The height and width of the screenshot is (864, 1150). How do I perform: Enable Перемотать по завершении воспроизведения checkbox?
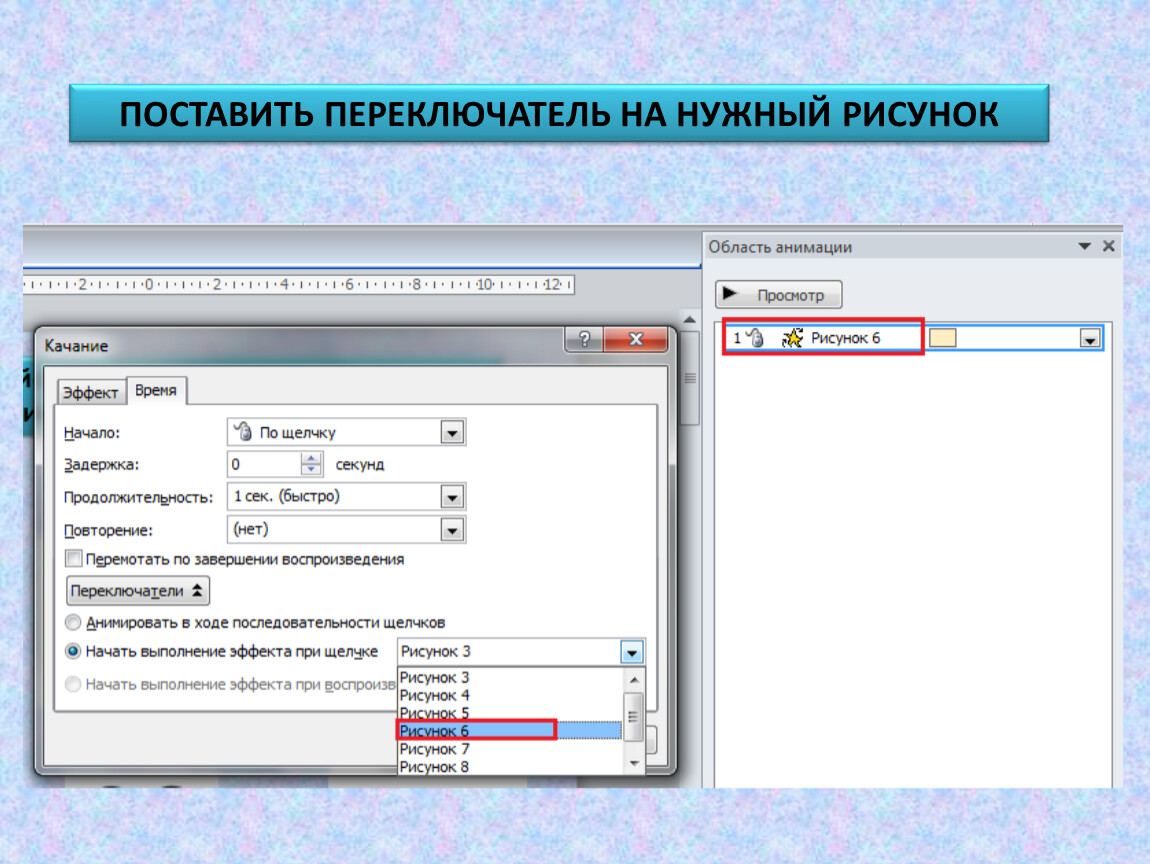click(73, 559)
